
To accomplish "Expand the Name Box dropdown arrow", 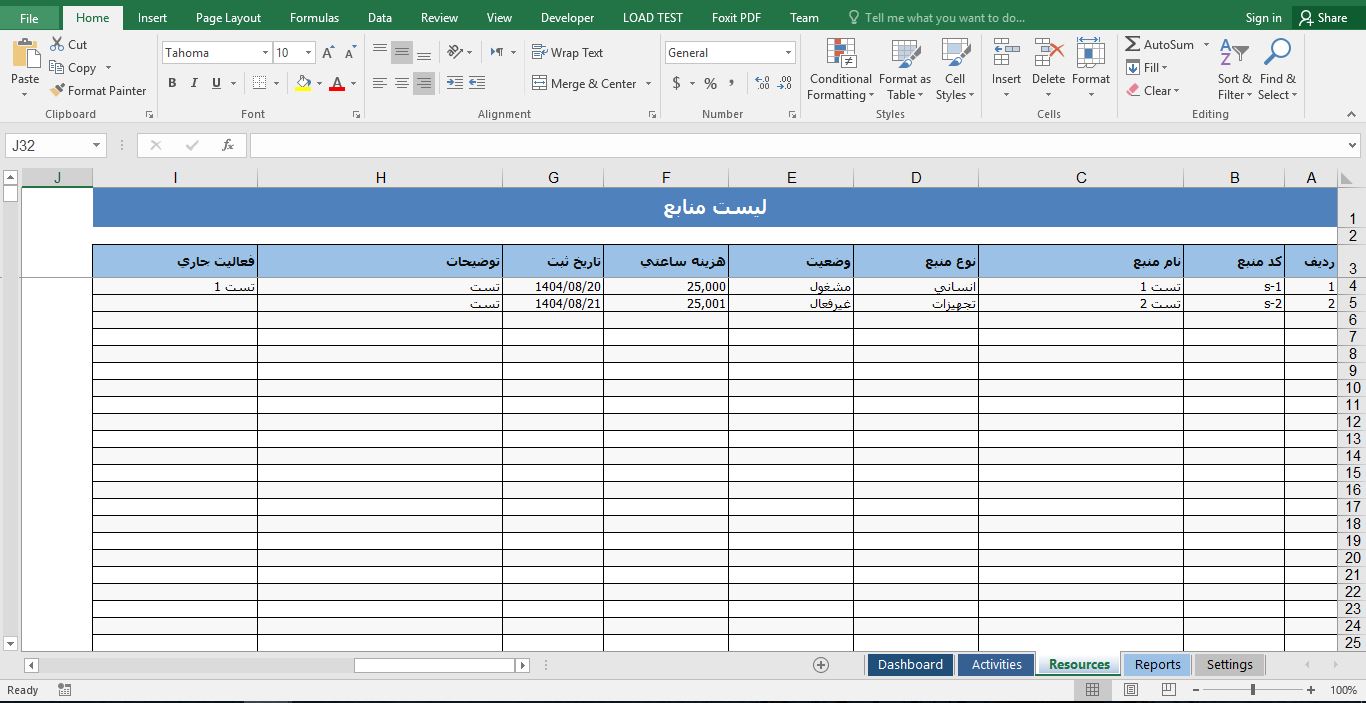I will point(97,145).
